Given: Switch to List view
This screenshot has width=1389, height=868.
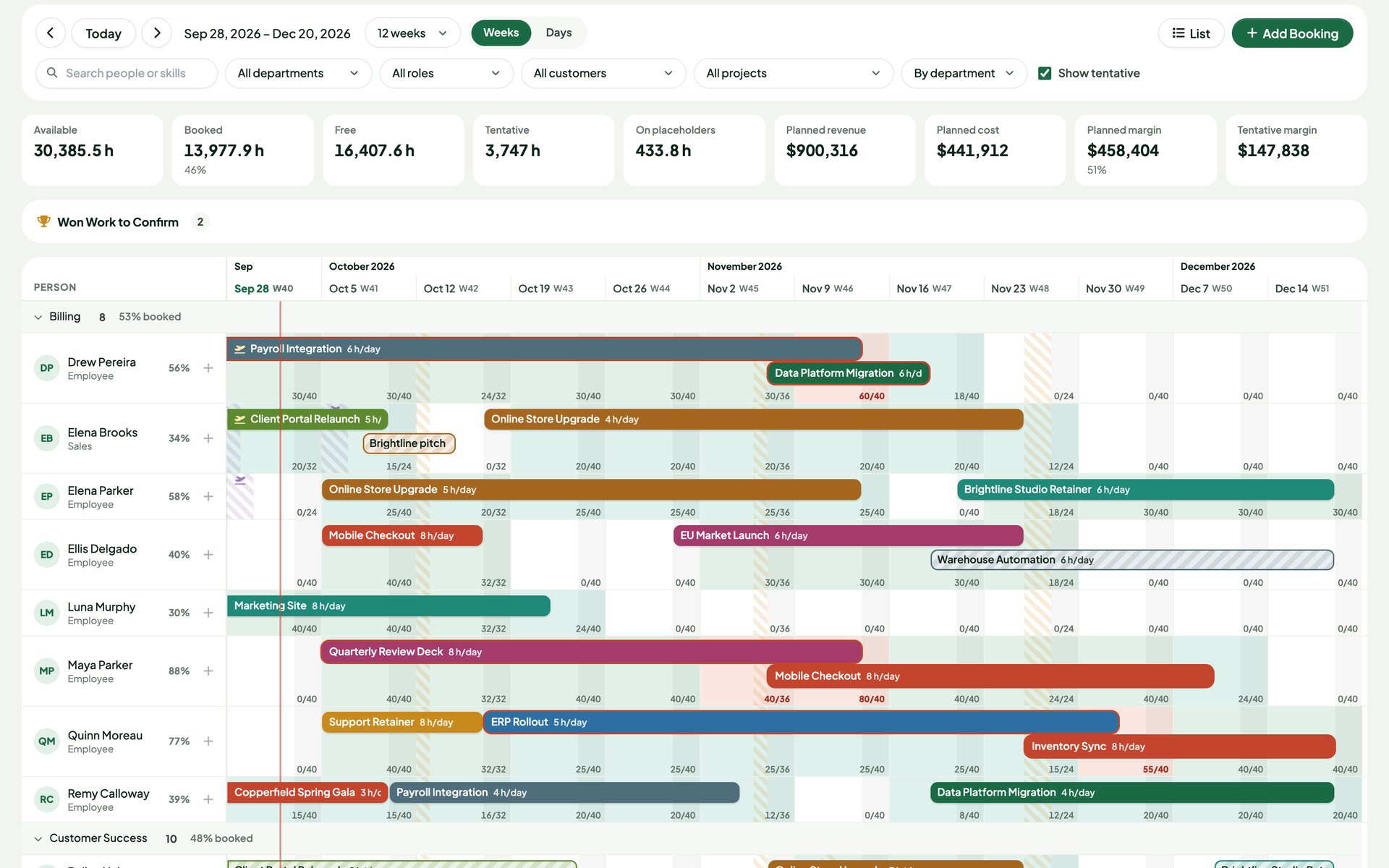Looking at the screenshot, I should [x=1191, y=33].
